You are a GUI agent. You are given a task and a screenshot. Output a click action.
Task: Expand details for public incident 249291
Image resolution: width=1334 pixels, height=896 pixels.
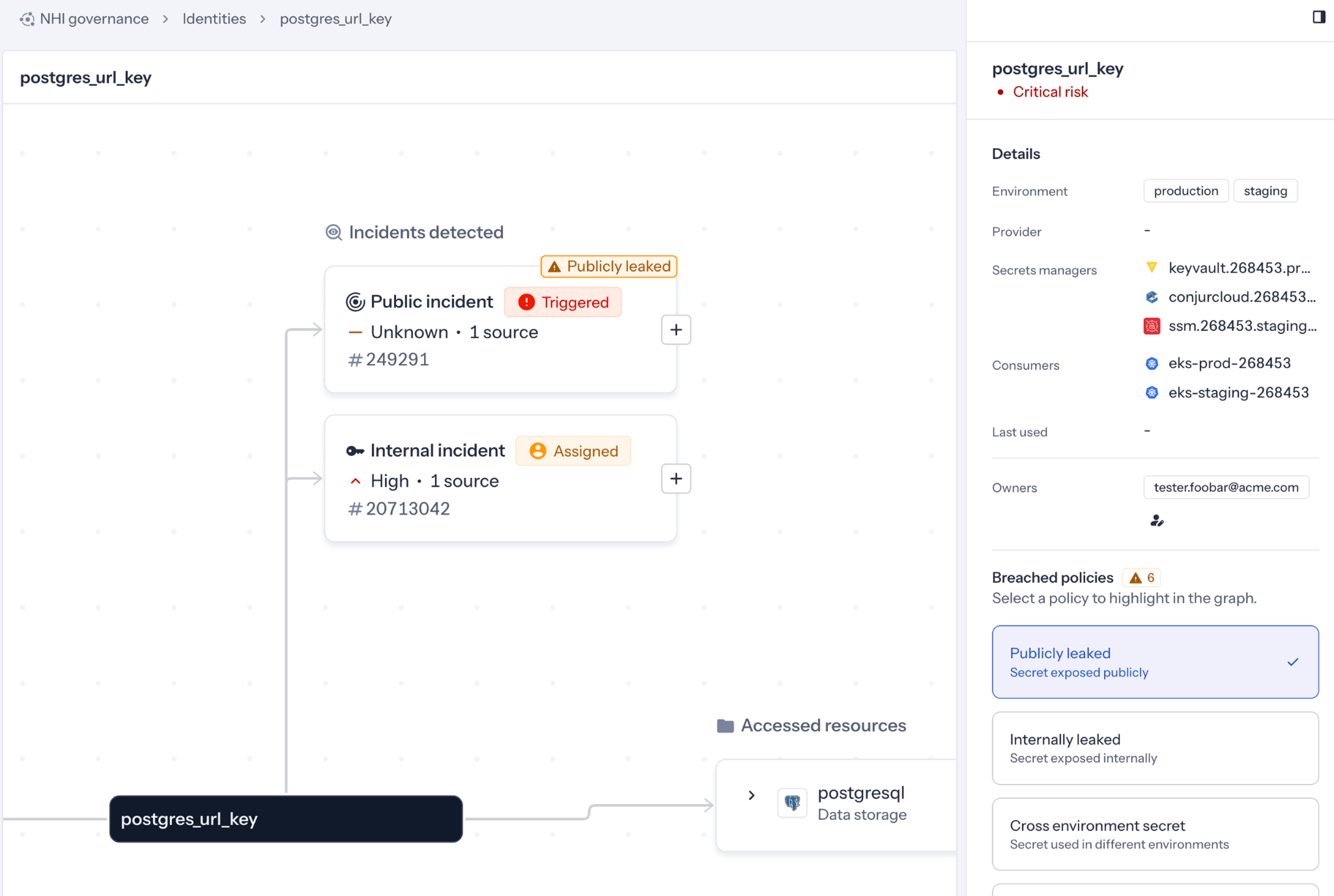coord(676,329)
